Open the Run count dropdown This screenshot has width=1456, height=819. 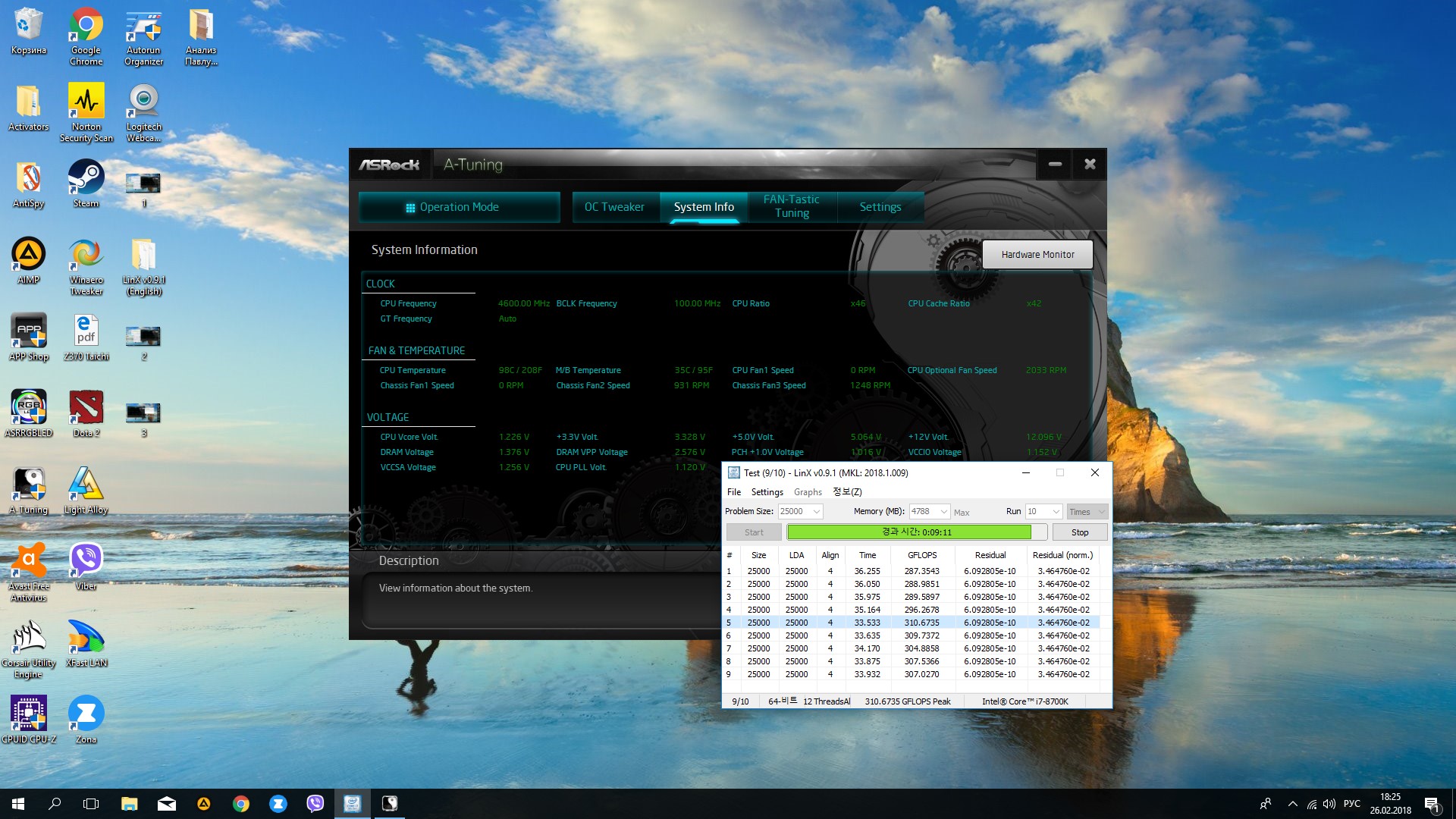click(x=1056, y=512)
